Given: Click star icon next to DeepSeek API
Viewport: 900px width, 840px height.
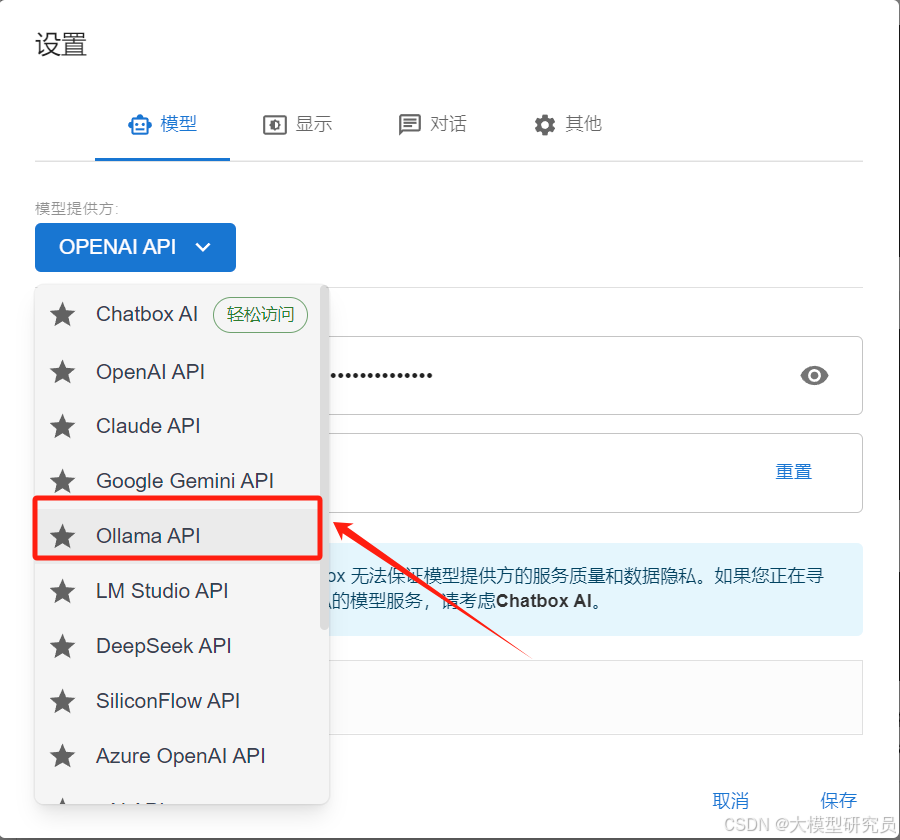Looking at the screenshot, I should 63,647.
